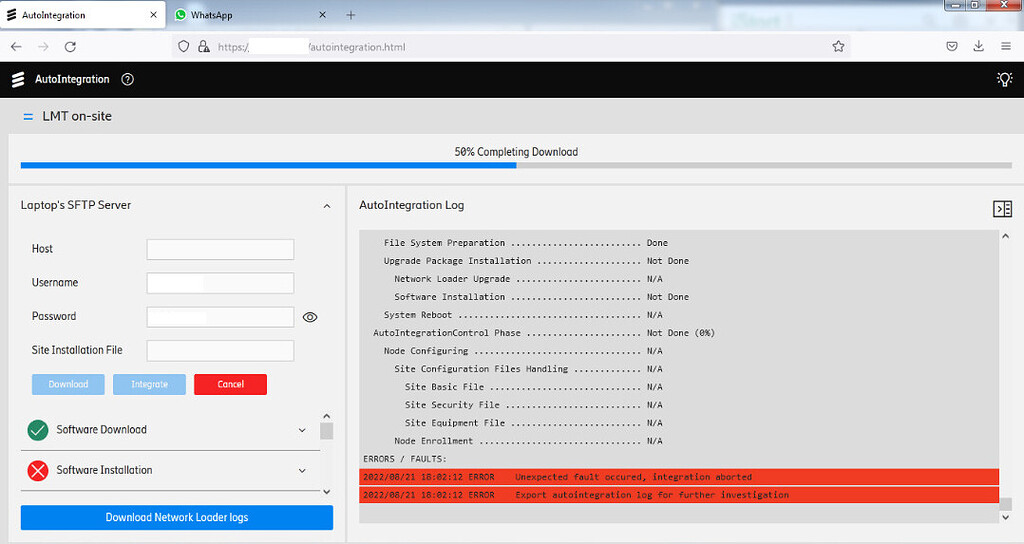Open Firefox downloads arrow icon
The width and height of the screenshot is (1024, 544).
[978, 46]
